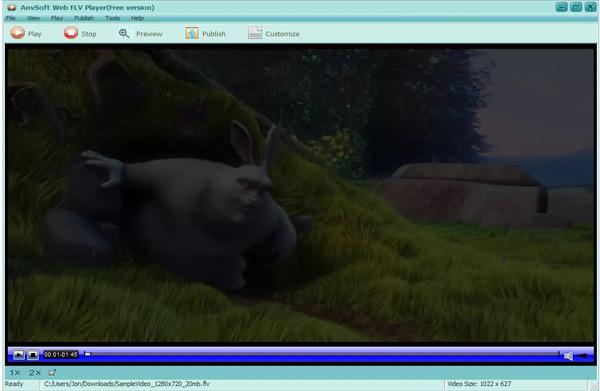Set video zoom to 1X
The width and height of the screenshot is (600, 391).
pyautogui.click(x=15, y=373)
